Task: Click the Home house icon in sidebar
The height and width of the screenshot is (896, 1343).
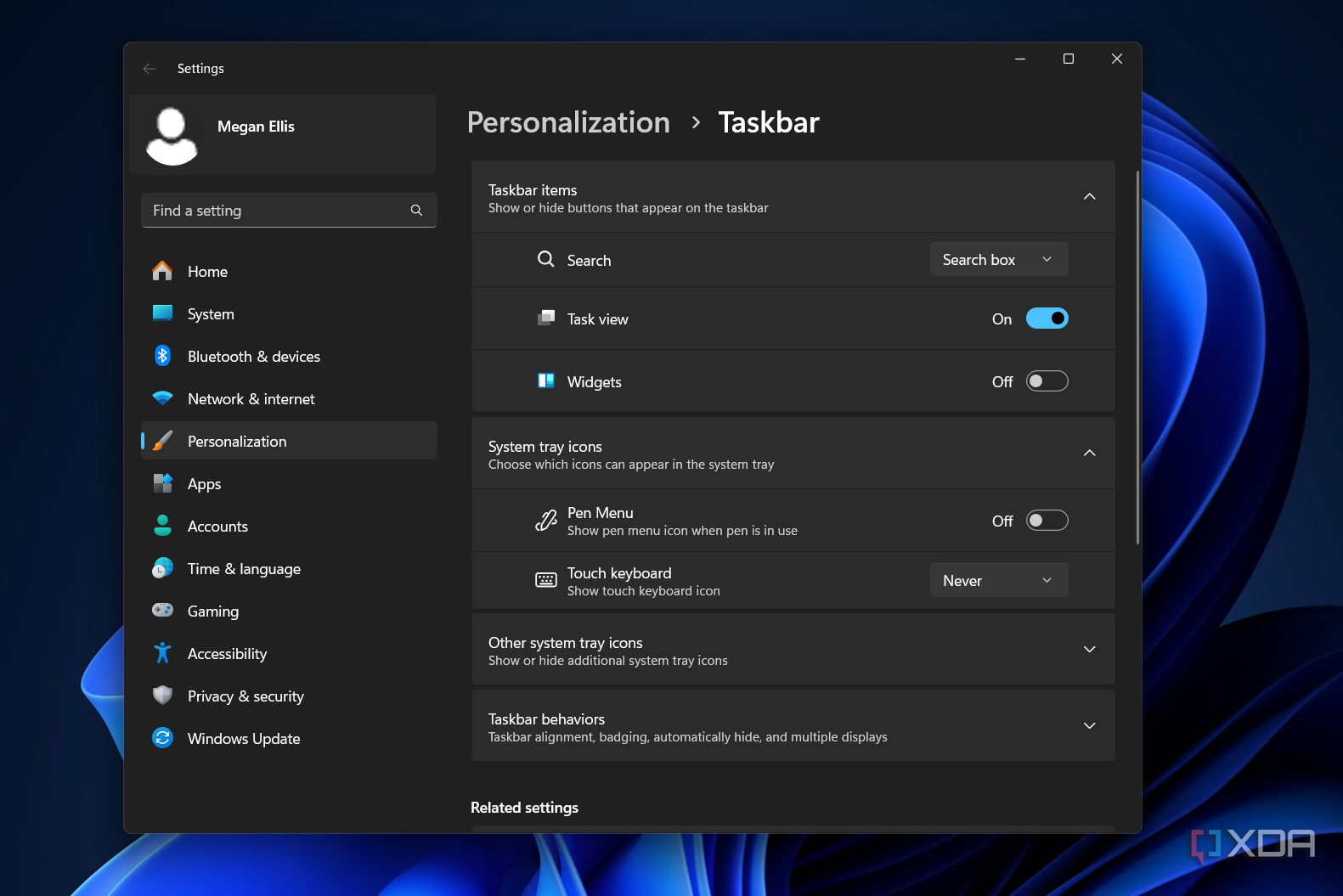Action: (162, 271)
